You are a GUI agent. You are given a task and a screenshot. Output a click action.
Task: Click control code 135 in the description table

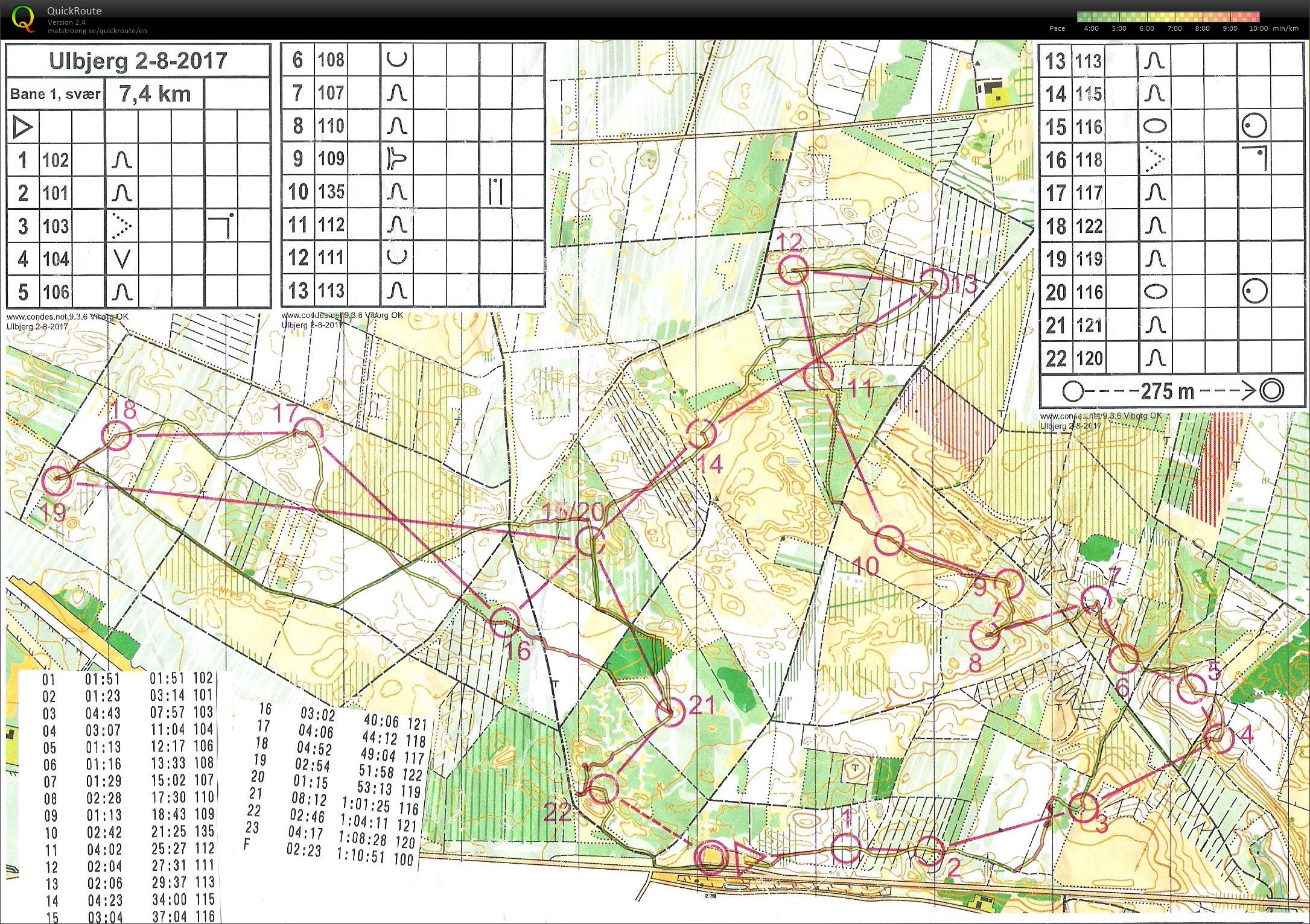point(332,192)
